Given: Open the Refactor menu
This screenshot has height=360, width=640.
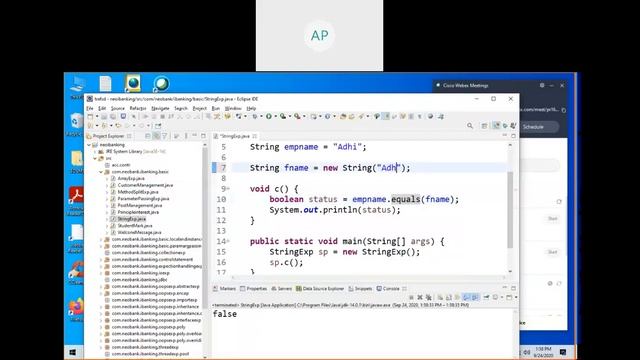Looking at the screenshot, I should (138, 108).
